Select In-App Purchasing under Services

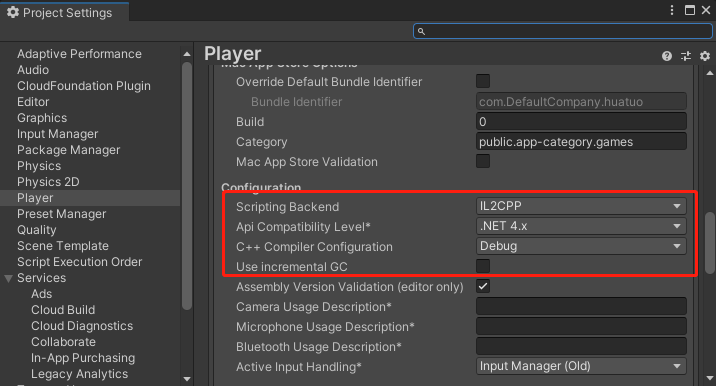pos(83,358)
